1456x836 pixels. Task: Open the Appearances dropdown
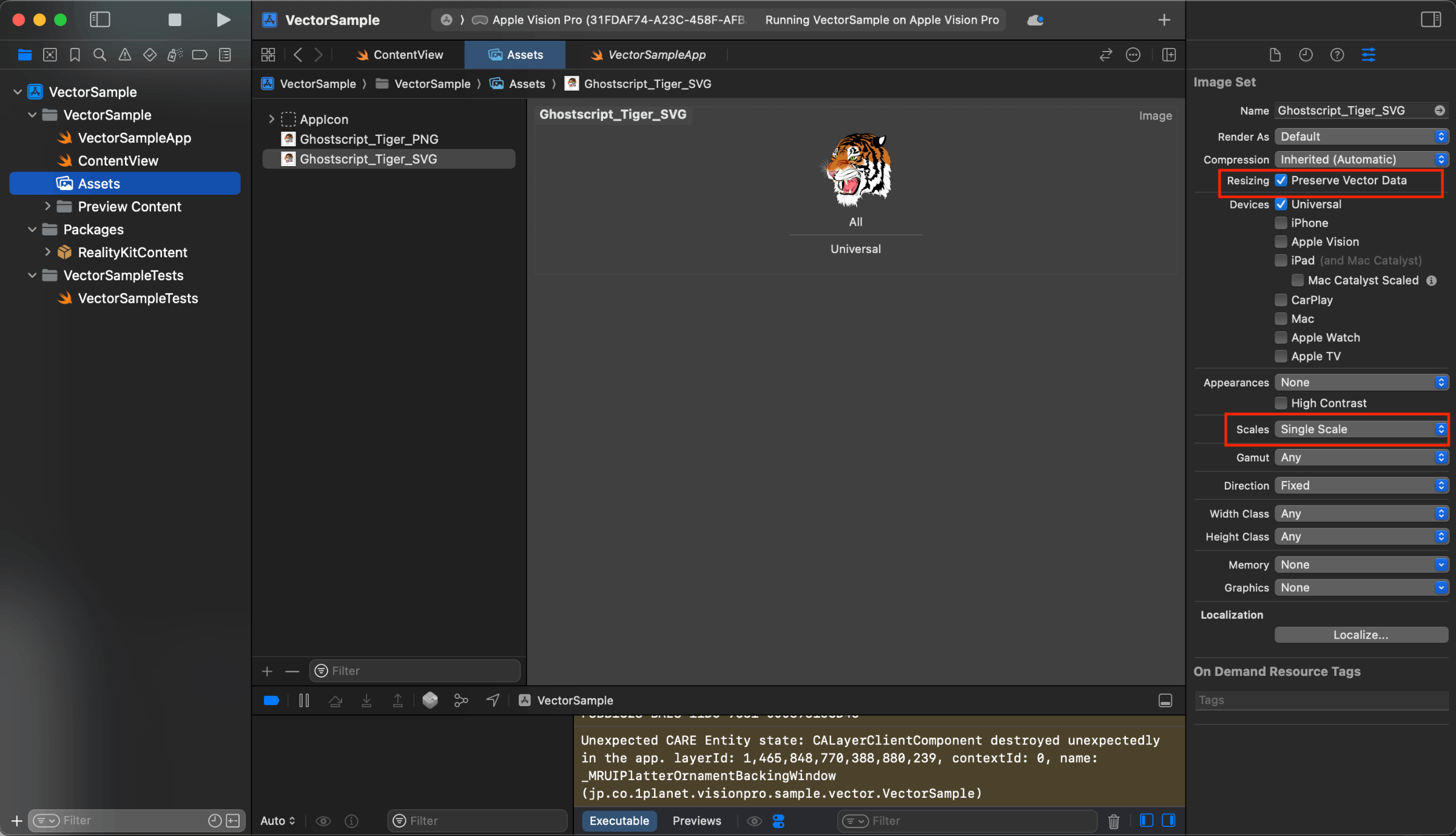click(x=1361, y=383)
